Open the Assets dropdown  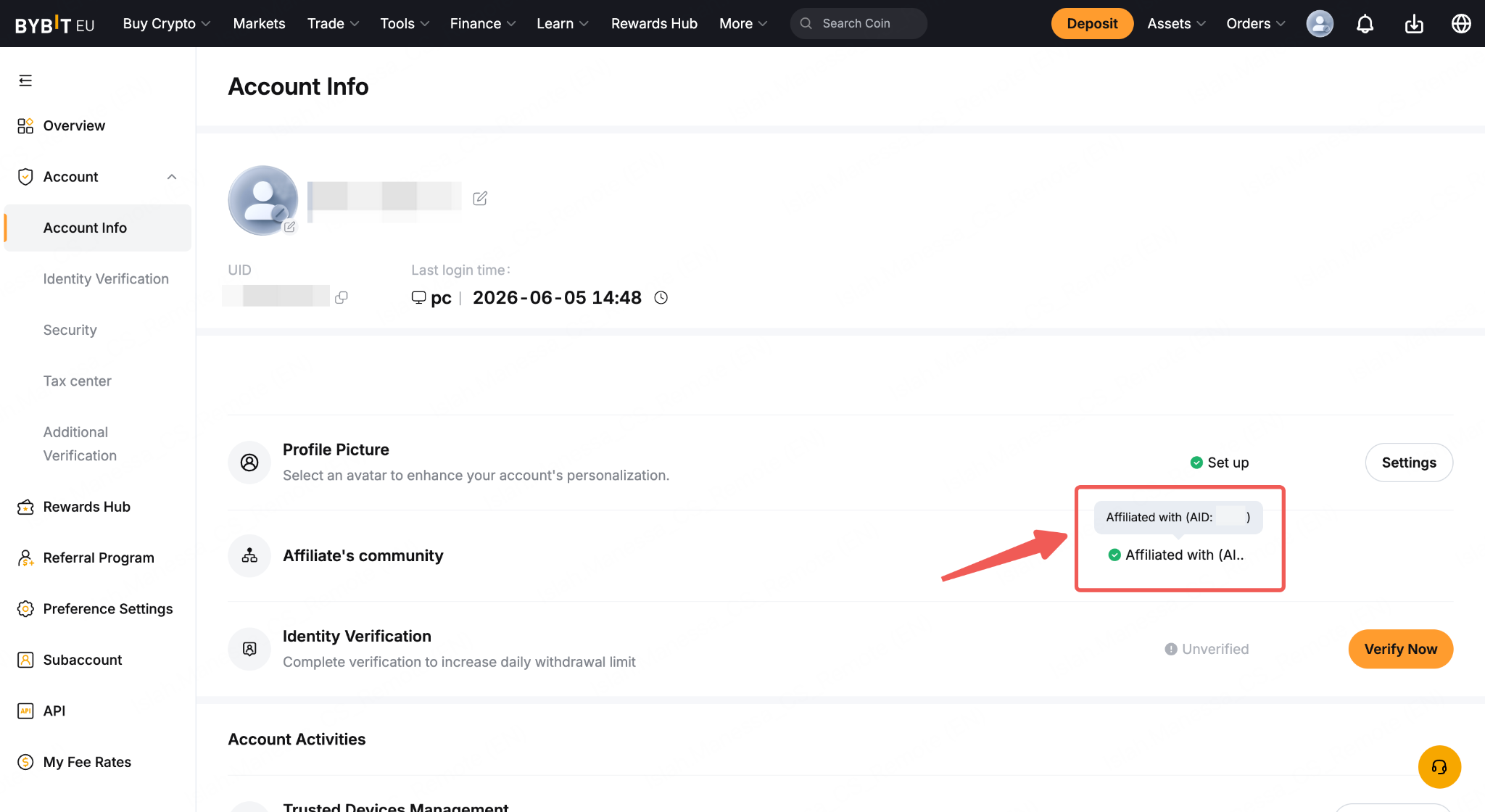[x=1176, y=24]
